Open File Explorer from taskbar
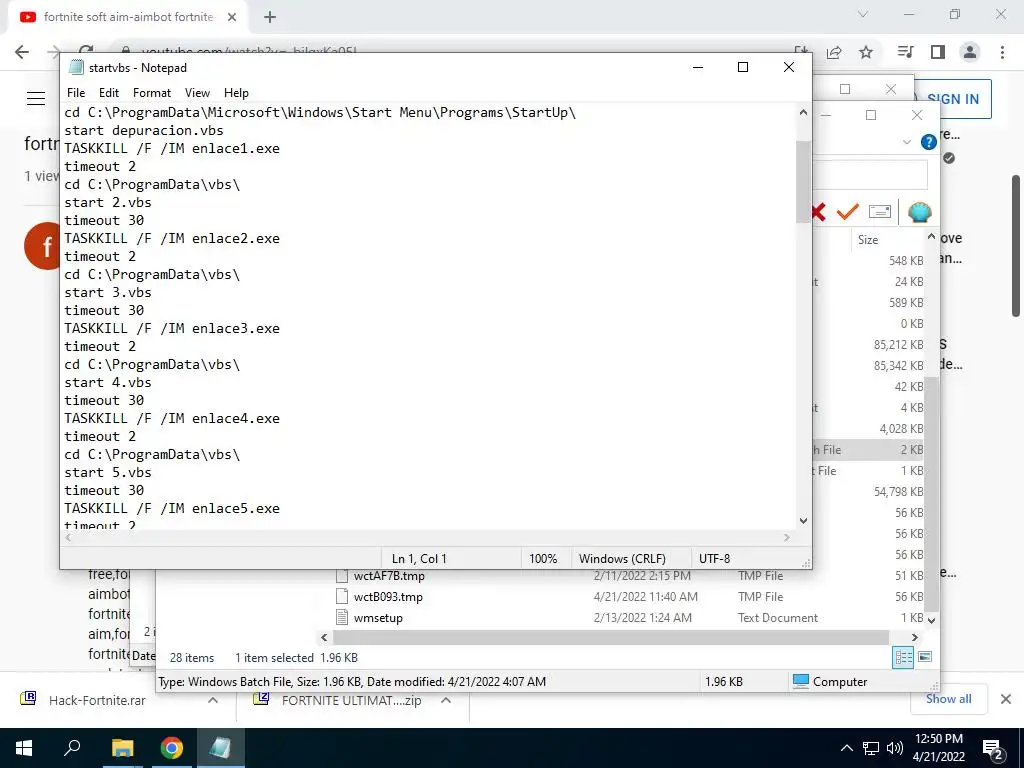 [x=122, y=748]
